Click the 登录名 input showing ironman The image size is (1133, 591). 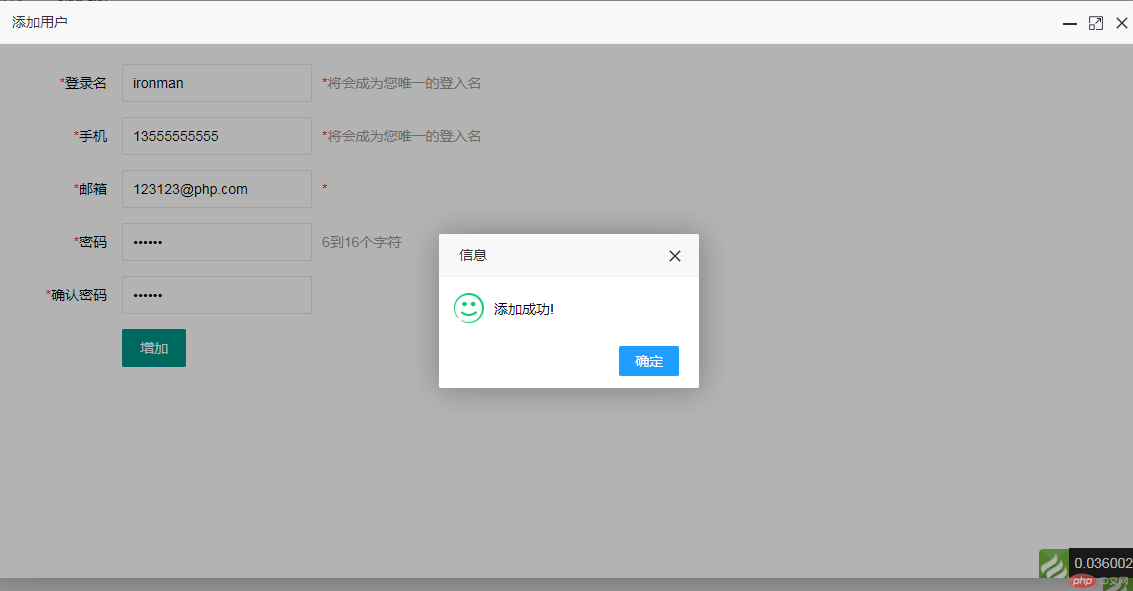click(x=216, y=83)
